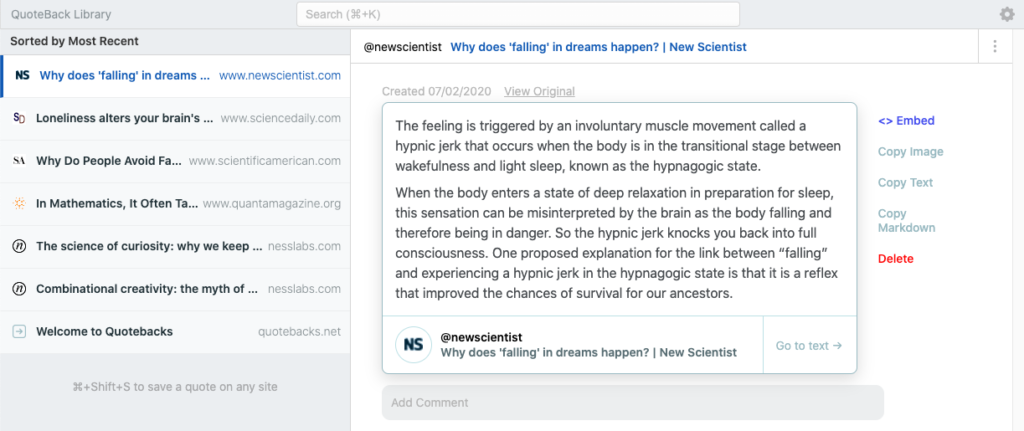This screenshot has width=1024, height=431.
Task: Click the Ness Labs icon for curiosity article
Action: tap(19, 246)
